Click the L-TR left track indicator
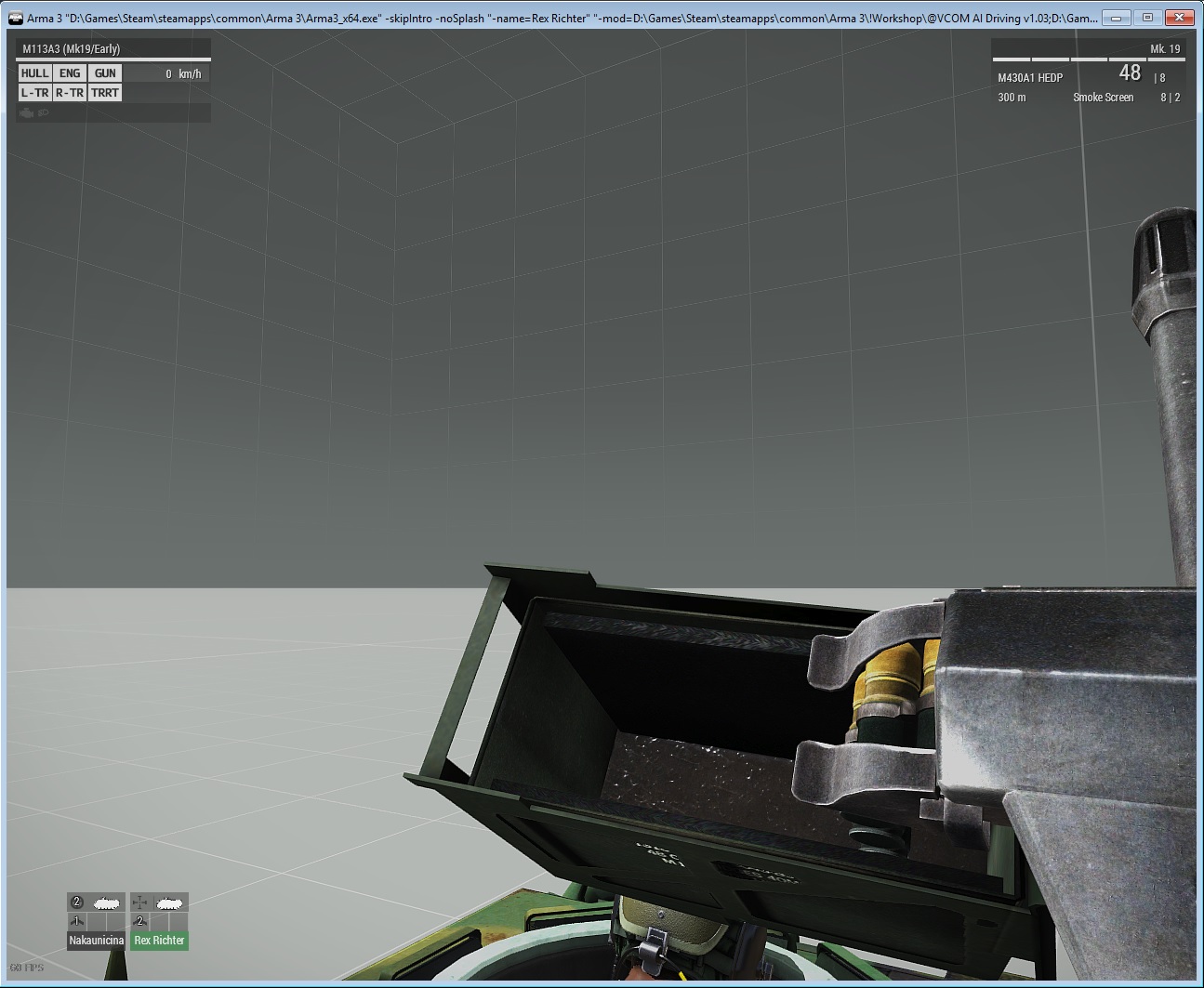 [34, 93]
